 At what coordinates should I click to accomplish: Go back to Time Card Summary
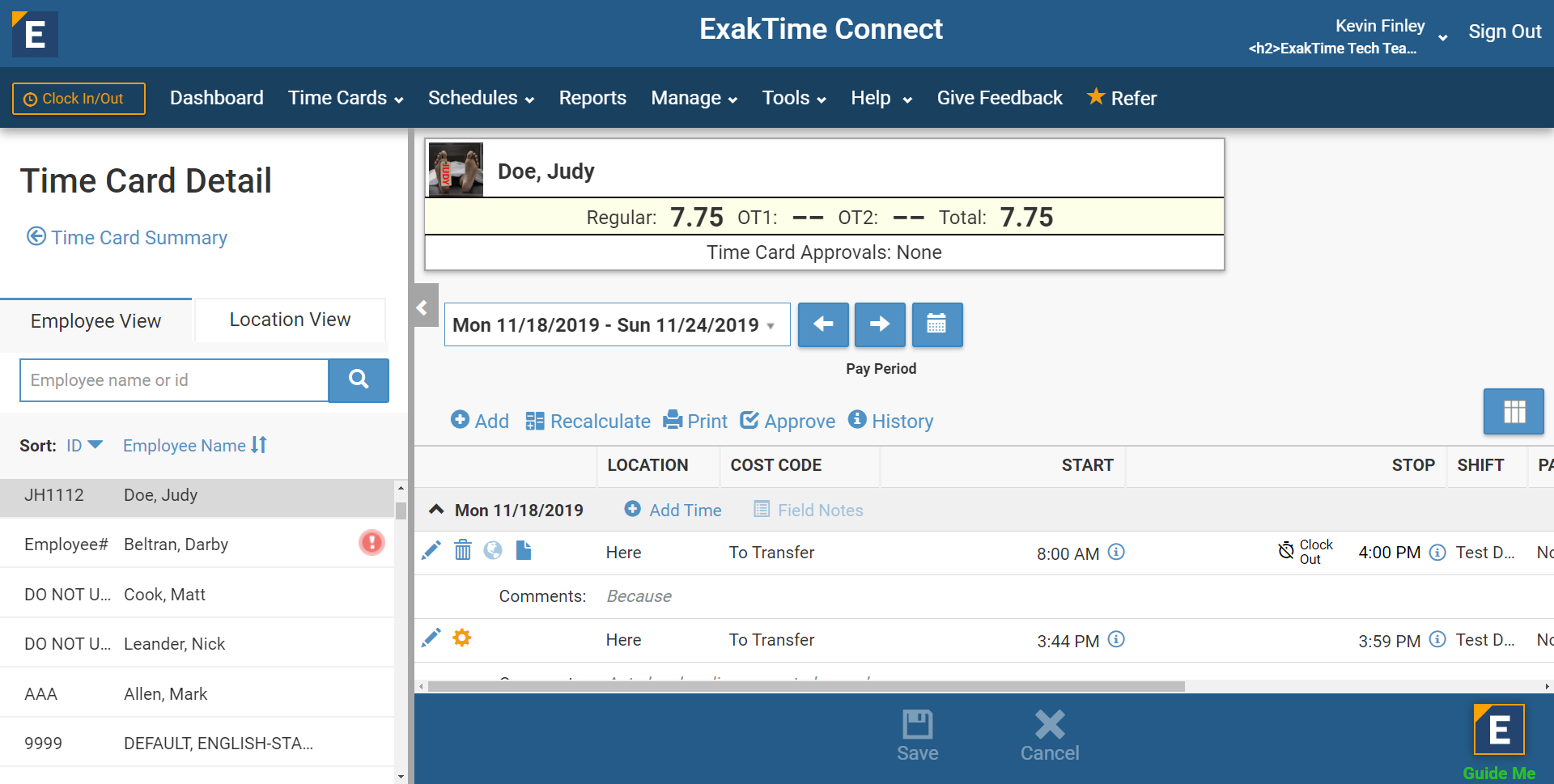point(127,237)
